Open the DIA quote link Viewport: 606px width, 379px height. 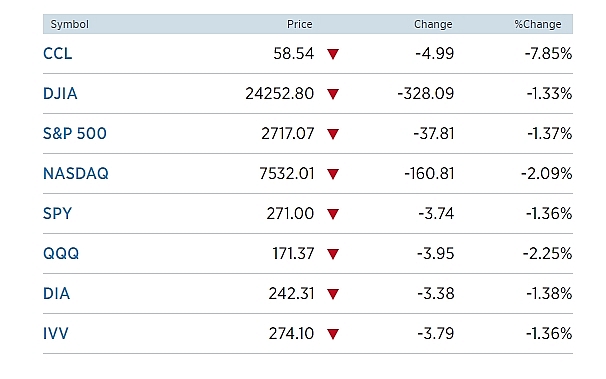(56, 294)
